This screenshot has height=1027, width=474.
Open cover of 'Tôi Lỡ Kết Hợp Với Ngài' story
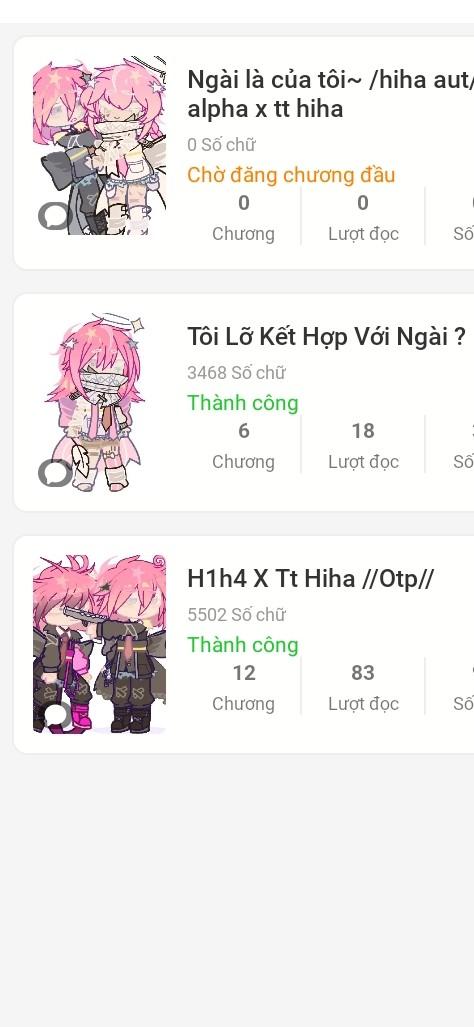click(x=100, y=403)
